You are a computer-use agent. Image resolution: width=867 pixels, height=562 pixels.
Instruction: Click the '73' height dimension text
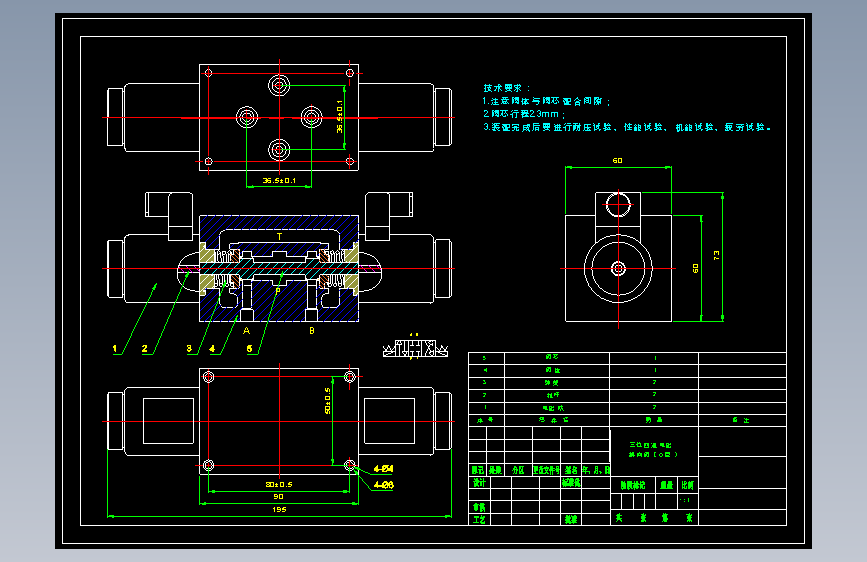[x=717, y=256]
